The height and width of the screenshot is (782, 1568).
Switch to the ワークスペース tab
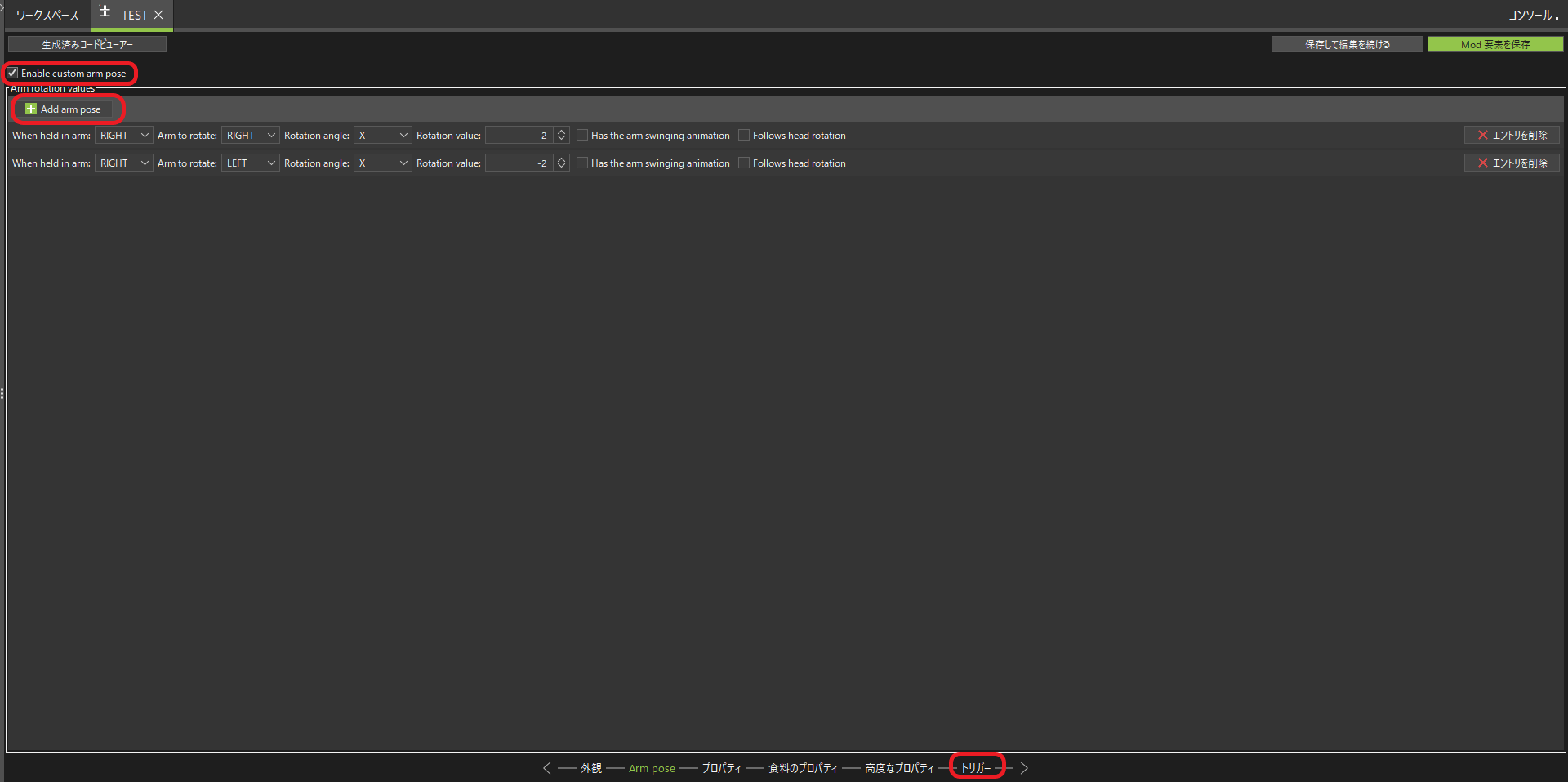pos(47,16)
